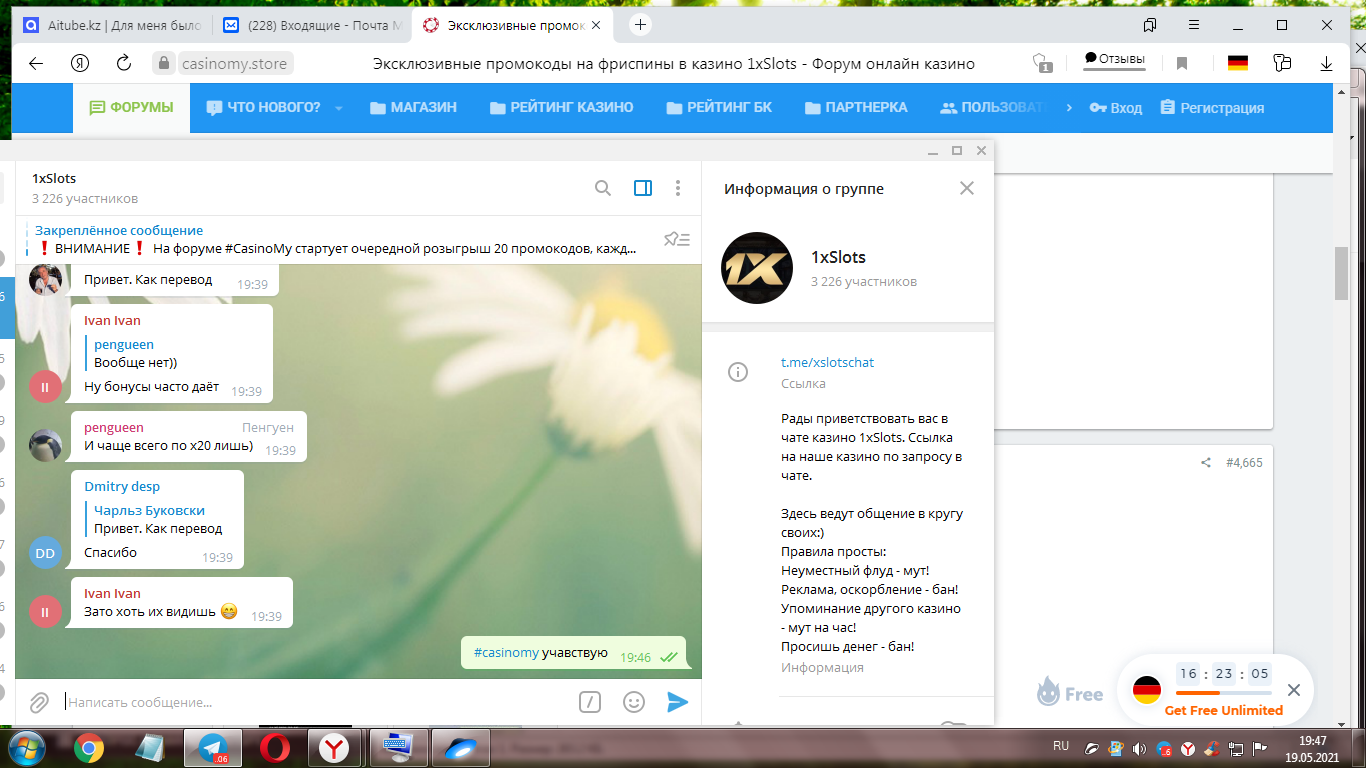Image resolution: width=1366 pixels, height=768 pixels.
Task: Open bot commands with the slash icon
Action: click(x=590, y=702)
